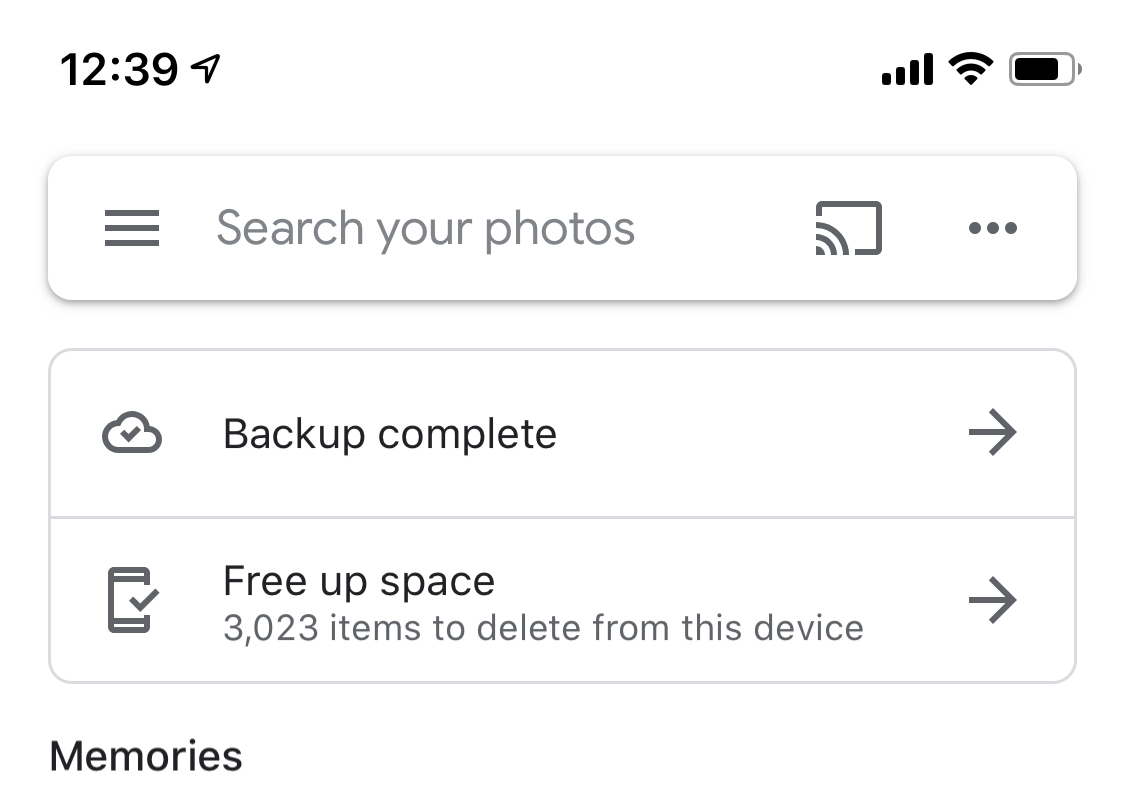Focus the Search your photos field
Viewport: 1125px width, 801px height.
425,229
